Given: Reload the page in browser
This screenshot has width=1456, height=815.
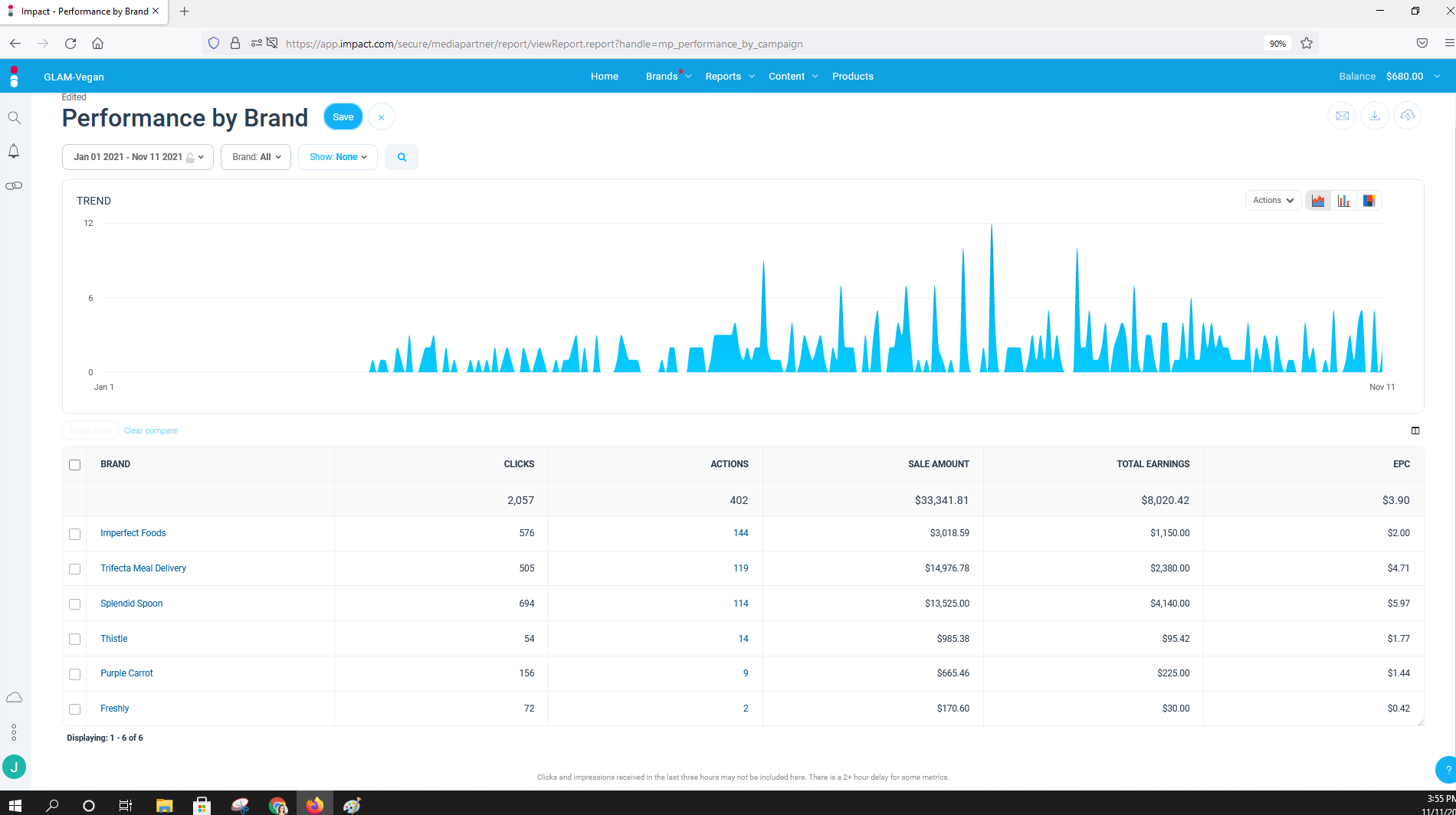Looking at the screenshot, I should coord(71,44).
